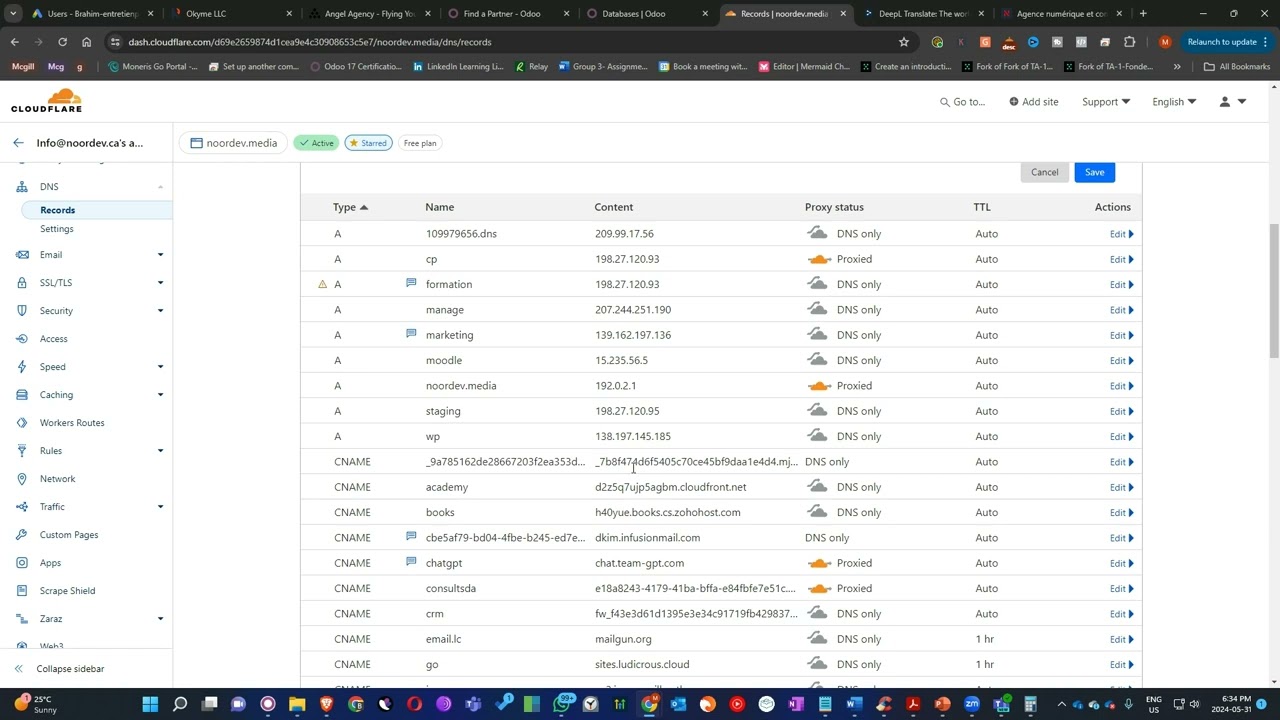Toggle proxy cloud on chatgpt record
The width and height of the screenshot is (1280, 720).
pyautogui.click(x=819, y=563)
